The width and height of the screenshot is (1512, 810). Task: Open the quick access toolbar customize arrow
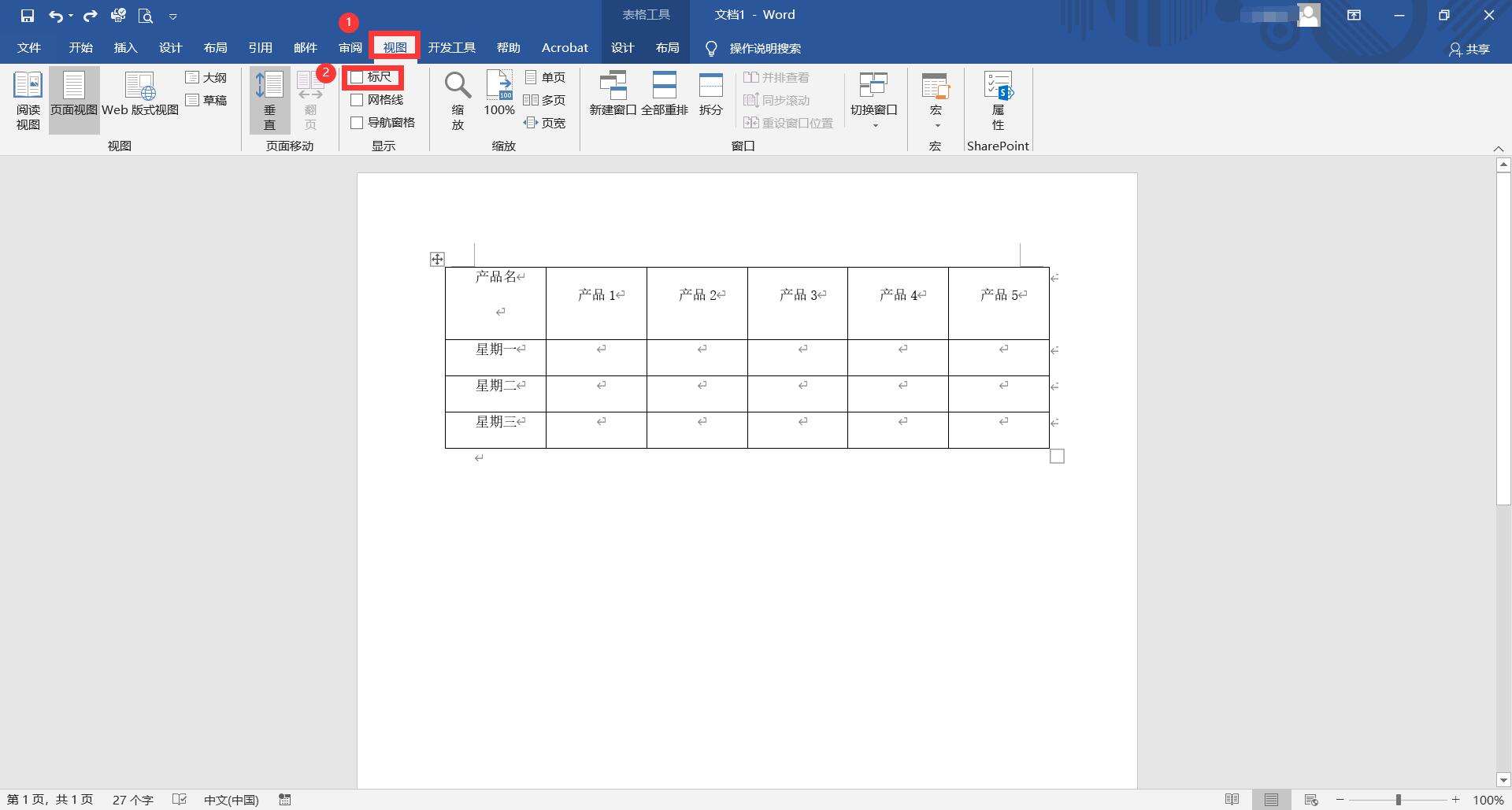(173, 16)
